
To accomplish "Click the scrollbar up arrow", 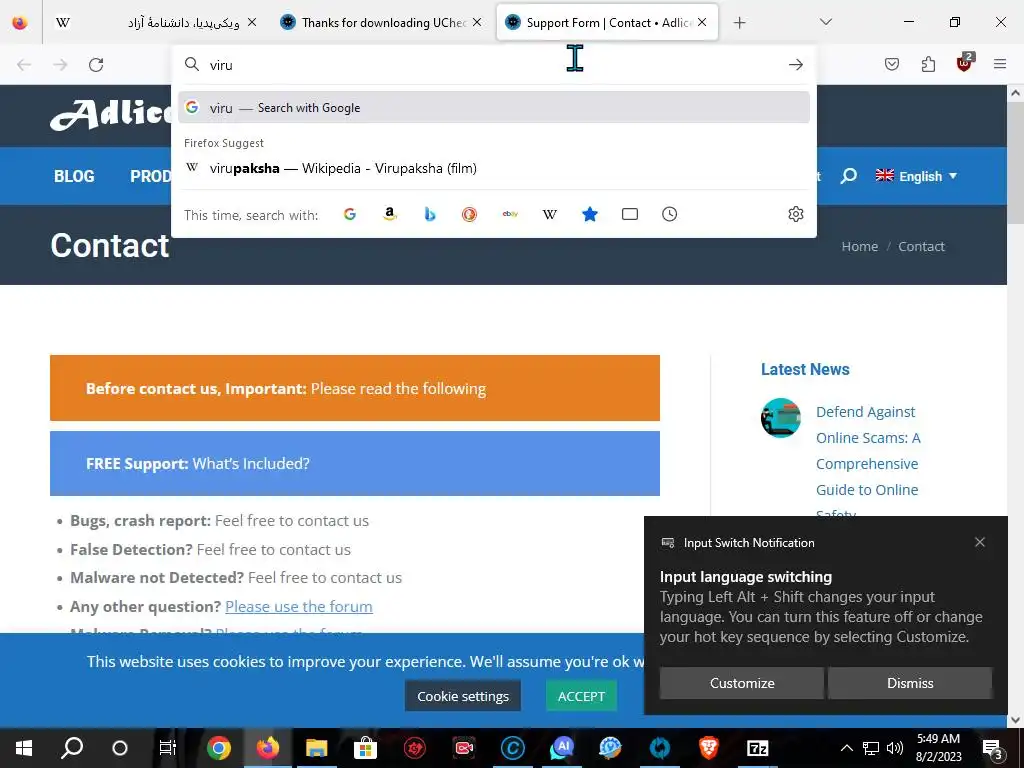I will [x=1015, y=93].
